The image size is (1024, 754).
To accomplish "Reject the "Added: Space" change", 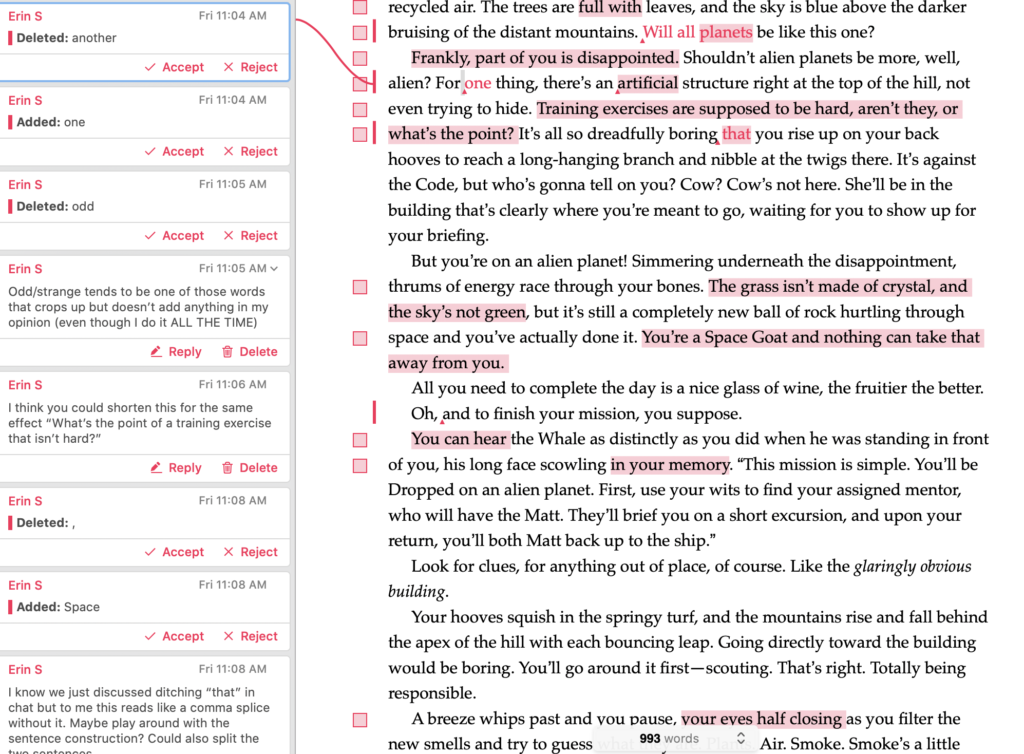I will [250, 636].
